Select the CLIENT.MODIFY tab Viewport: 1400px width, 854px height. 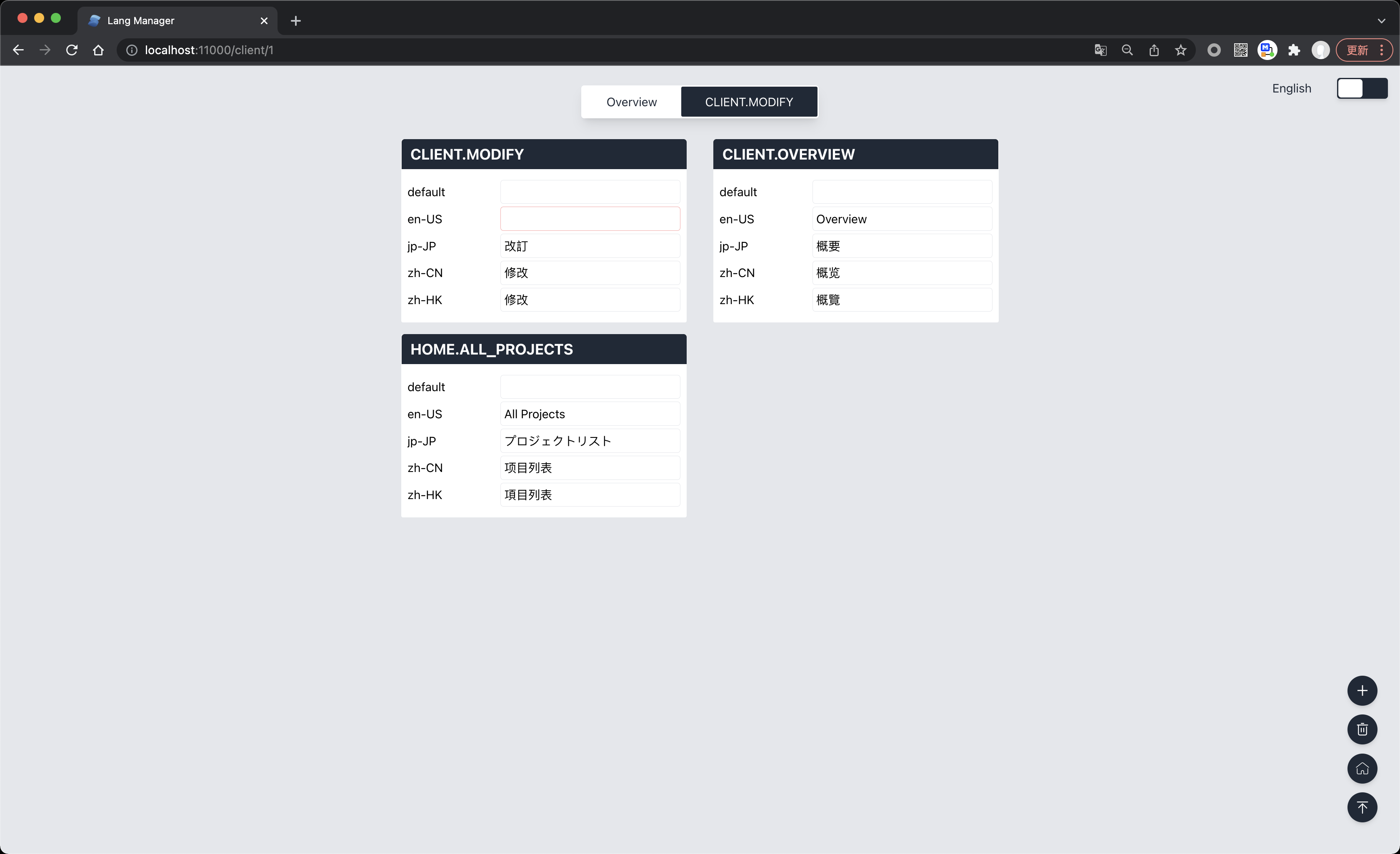pyautogui.click(x=749, y=102)
